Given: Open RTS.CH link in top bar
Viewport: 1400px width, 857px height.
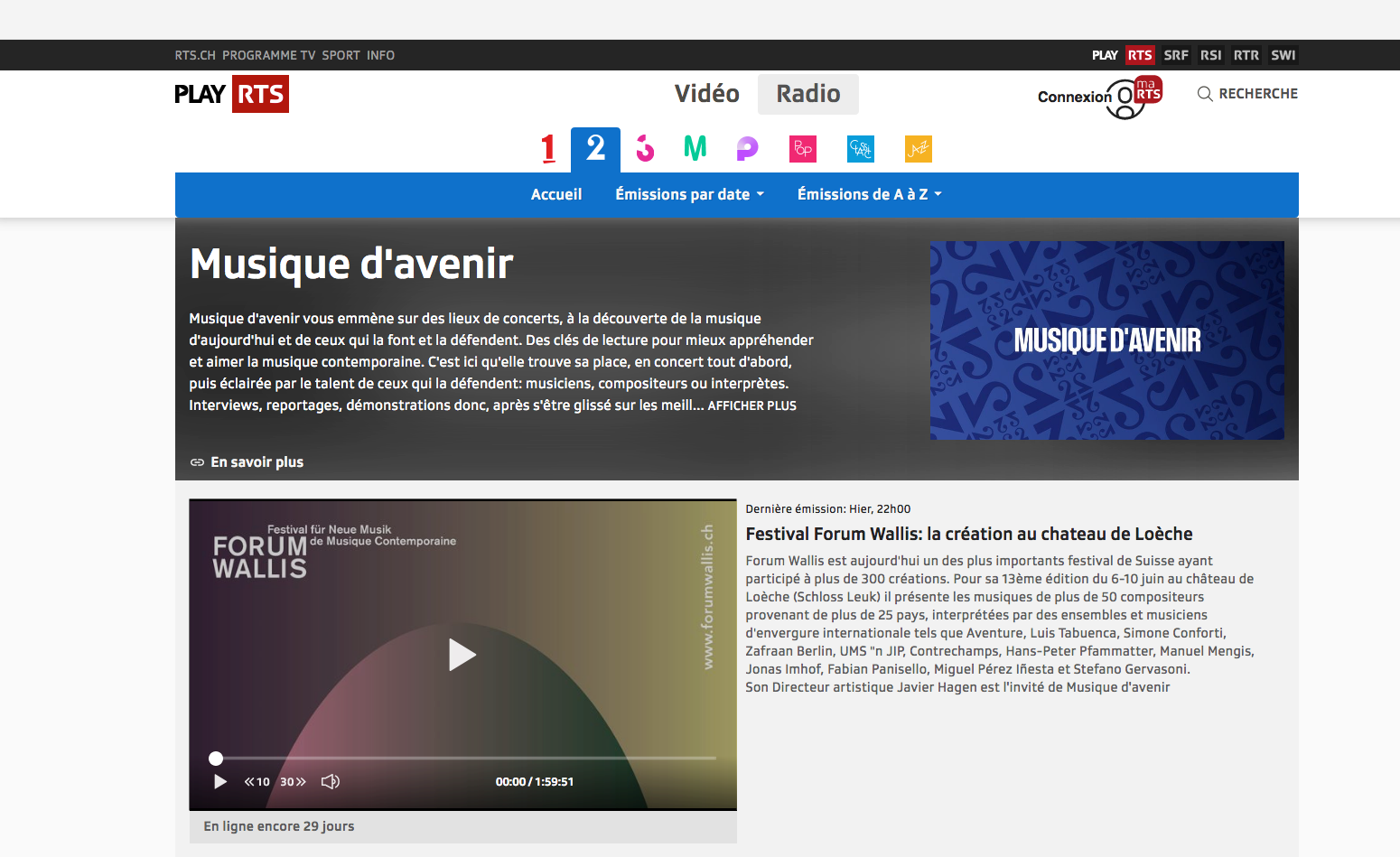Looking at the screenshot, I should click(195, 55).
